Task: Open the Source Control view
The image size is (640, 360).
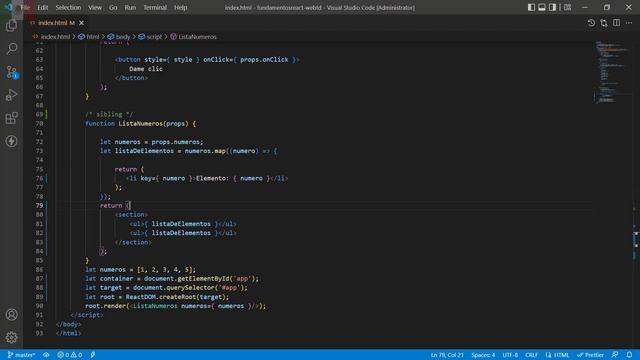Action: 11,72
